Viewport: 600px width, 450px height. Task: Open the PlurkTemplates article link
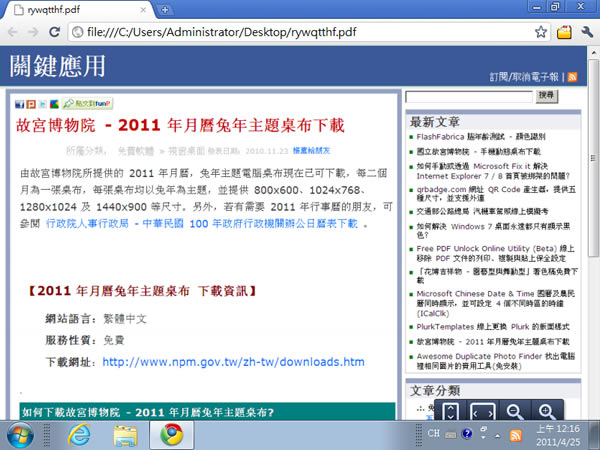pos(493,327)
